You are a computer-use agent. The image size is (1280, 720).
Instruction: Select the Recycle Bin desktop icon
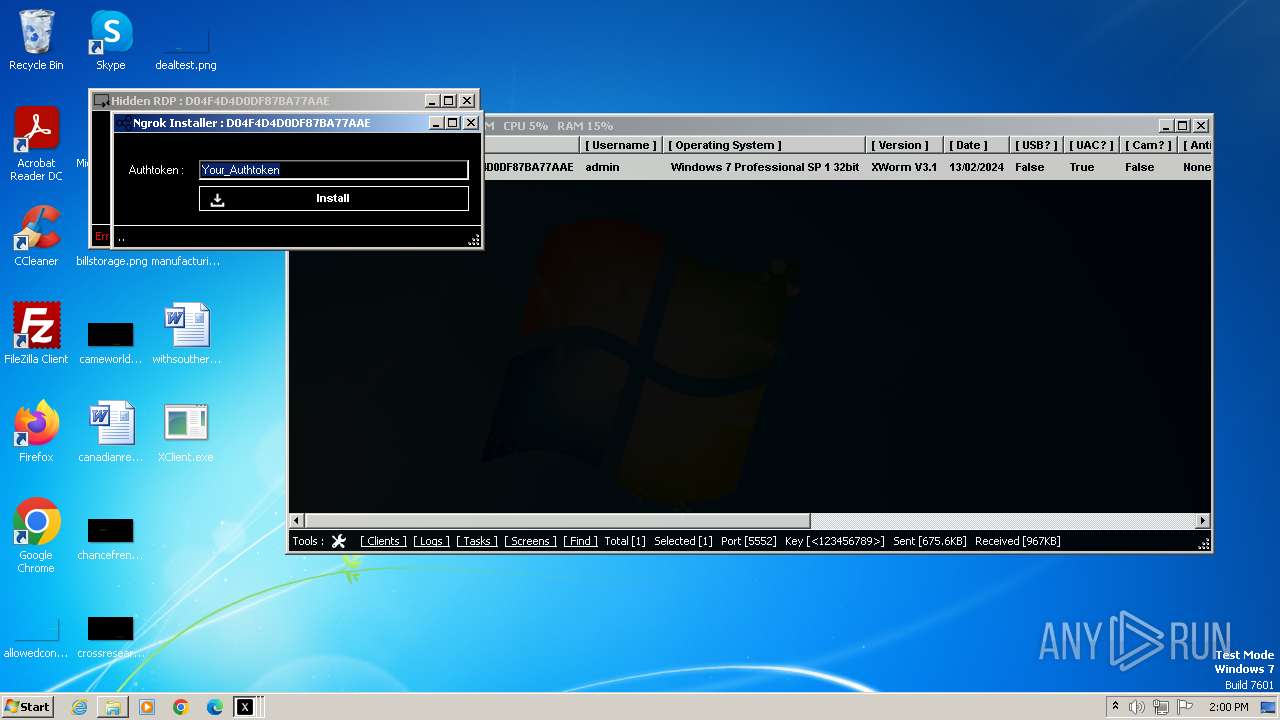tap(36, 40)
